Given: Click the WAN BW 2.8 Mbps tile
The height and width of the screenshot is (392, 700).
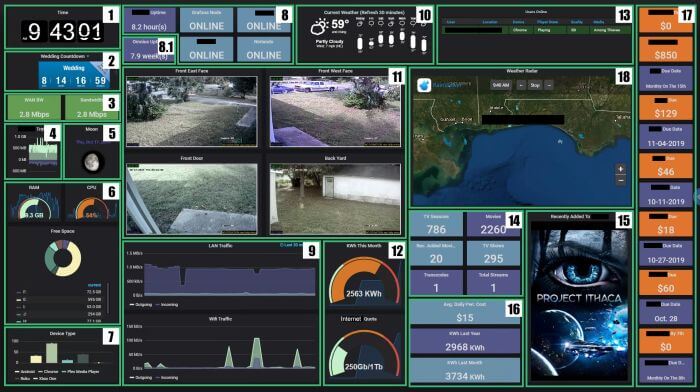Looking at the screenshot, I should tap(34, 108).
